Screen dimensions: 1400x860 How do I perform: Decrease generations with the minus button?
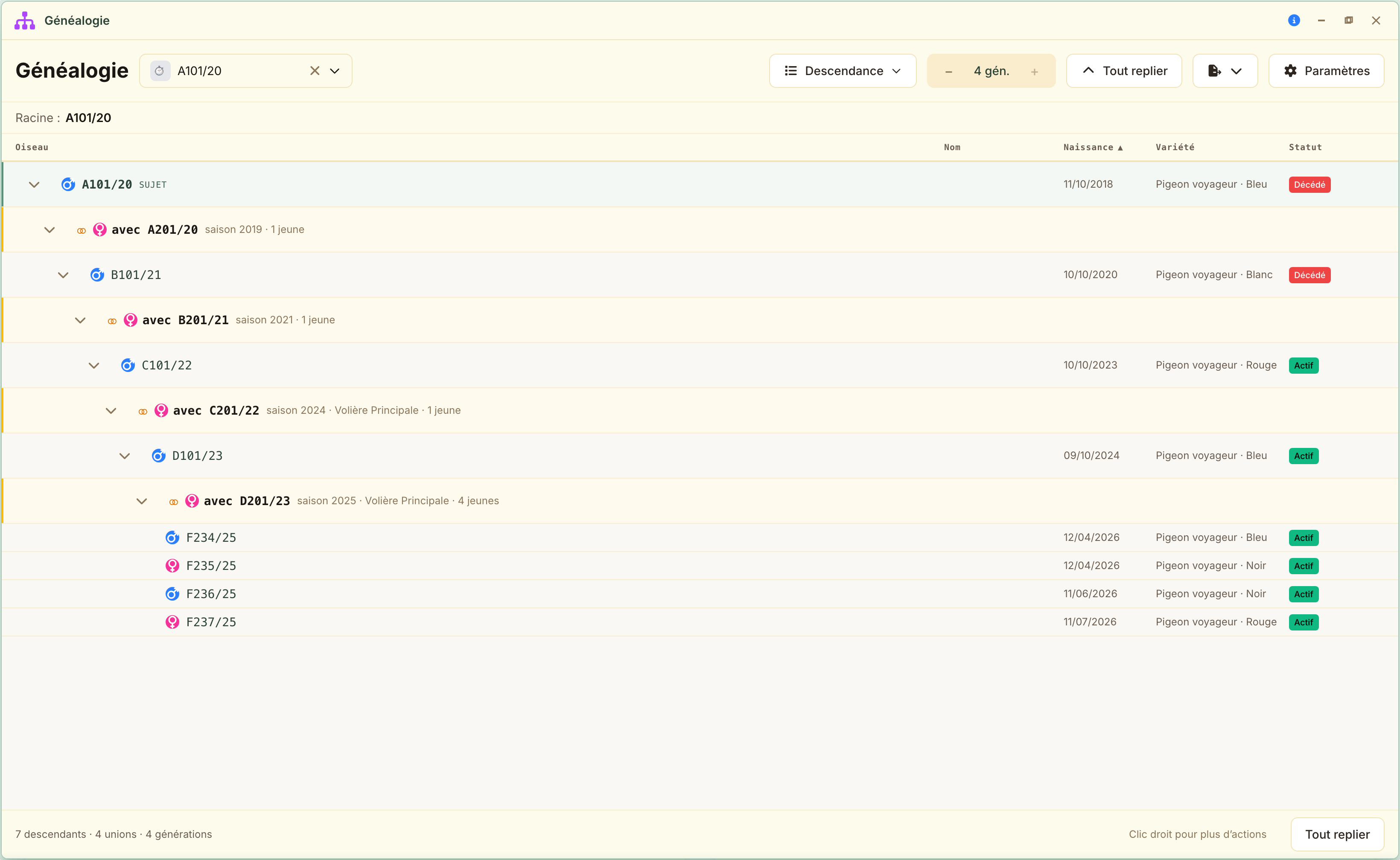pos(949,71)
